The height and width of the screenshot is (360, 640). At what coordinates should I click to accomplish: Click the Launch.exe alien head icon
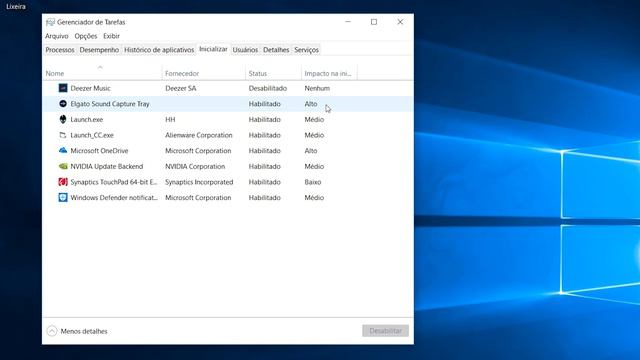click(x=63, y=119)
